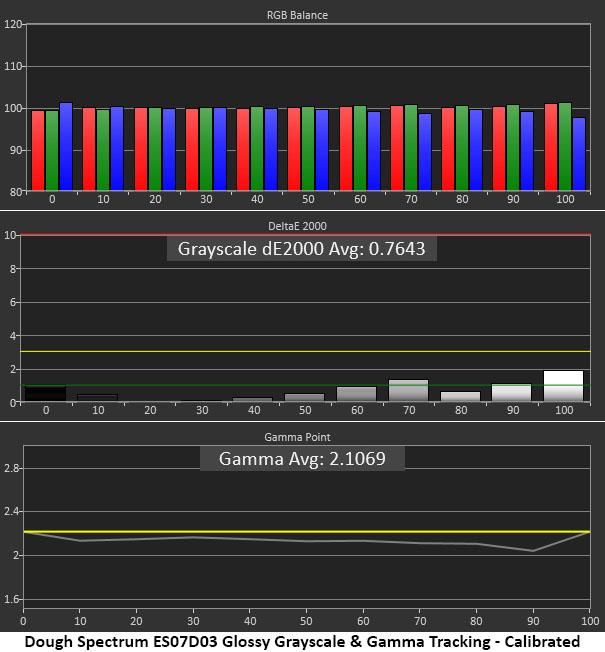Pick the DeltaE bar at 60
Screen dimensions: 605x652
356,394
